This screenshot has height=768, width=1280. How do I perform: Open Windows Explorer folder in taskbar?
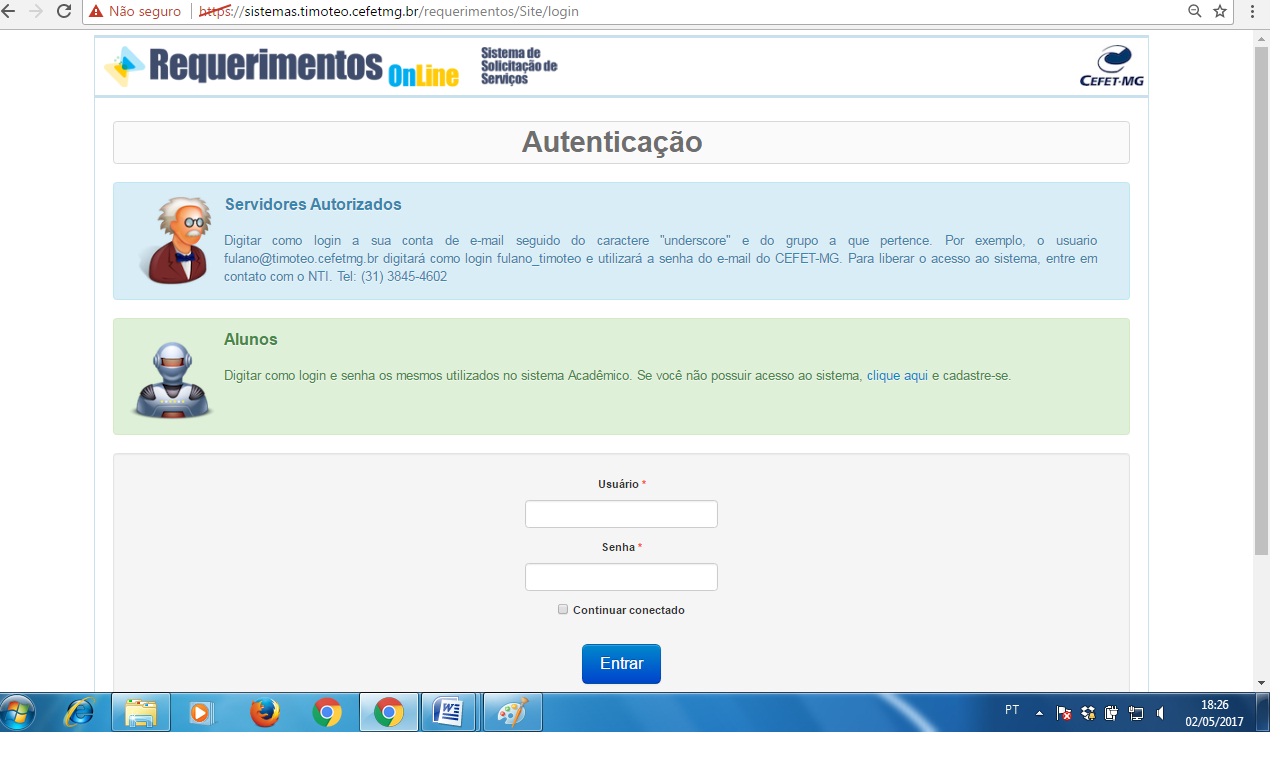(141, 713)
